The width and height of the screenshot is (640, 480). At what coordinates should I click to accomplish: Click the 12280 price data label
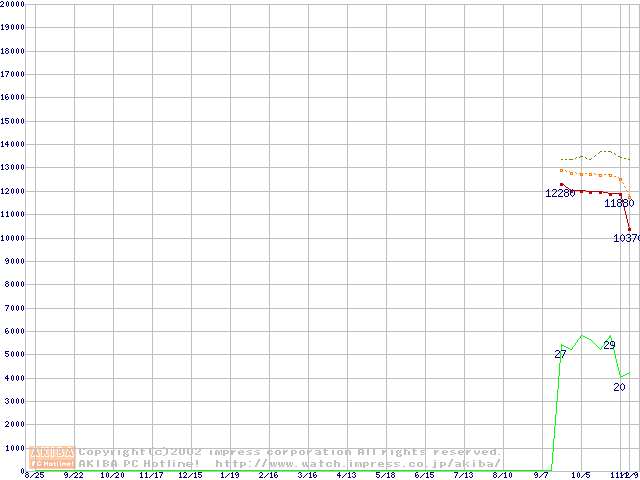coord(560,193)
